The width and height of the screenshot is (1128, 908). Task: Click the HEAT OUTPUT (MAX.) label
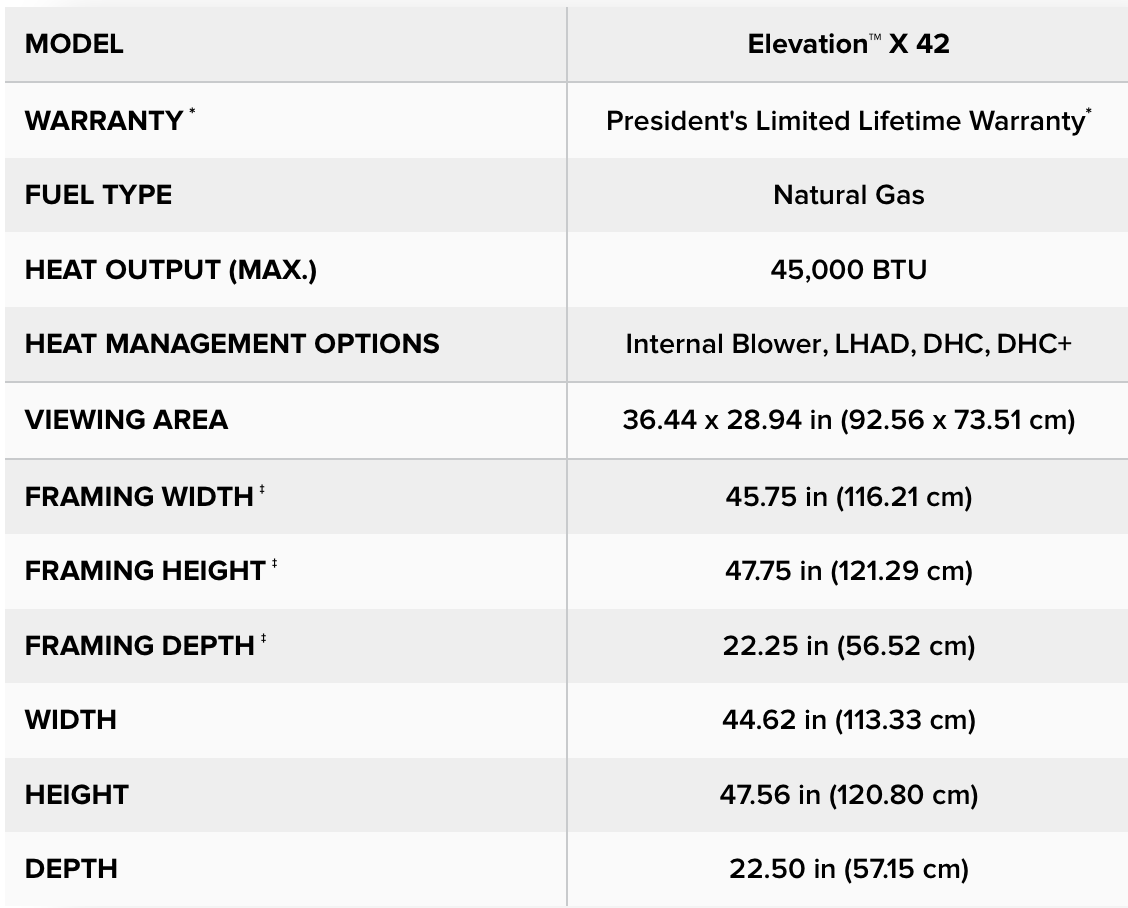170,270
